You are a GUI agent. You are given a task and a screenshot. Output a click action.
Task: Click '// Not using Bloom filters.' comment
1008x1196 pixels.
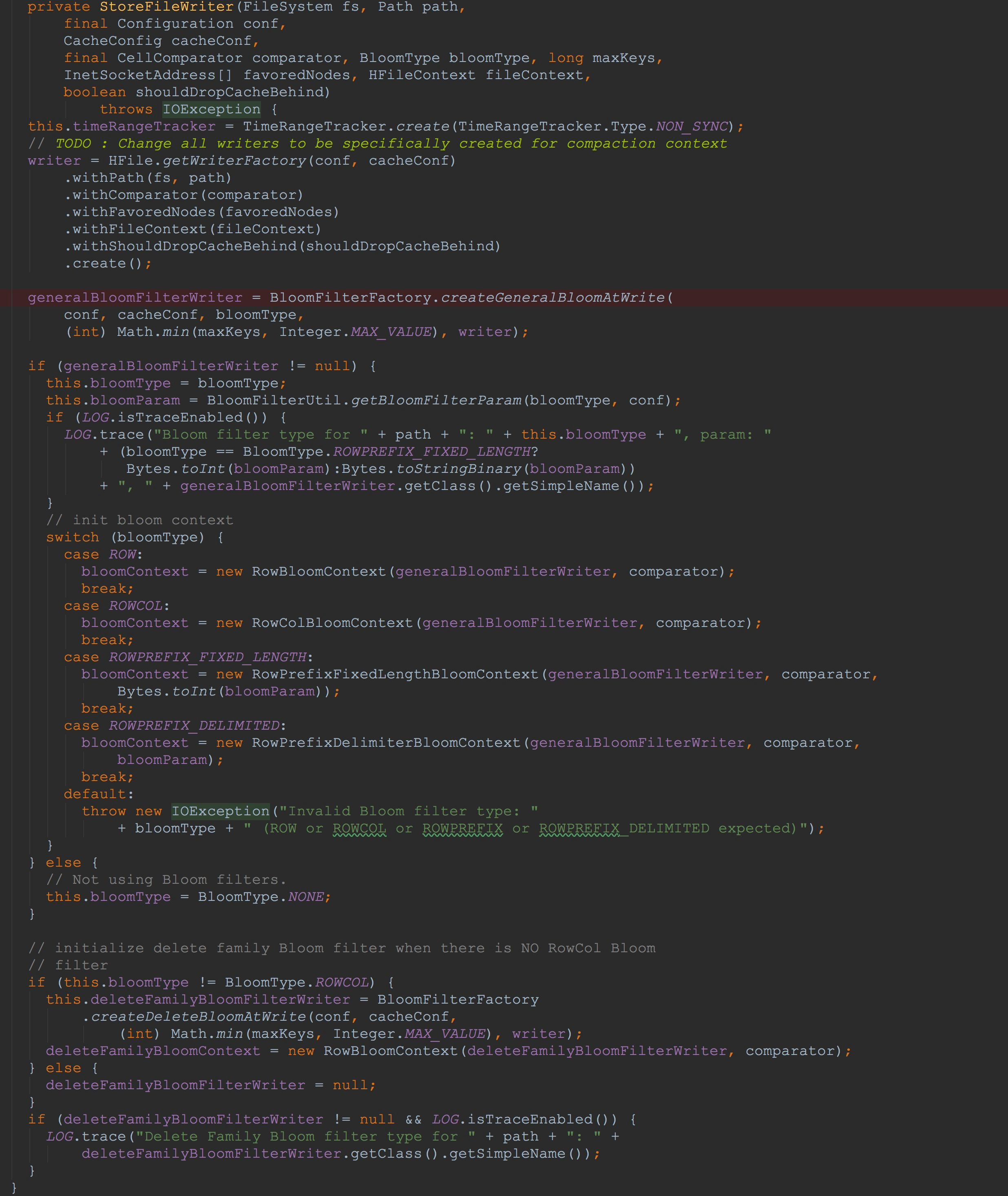(166, 880)
